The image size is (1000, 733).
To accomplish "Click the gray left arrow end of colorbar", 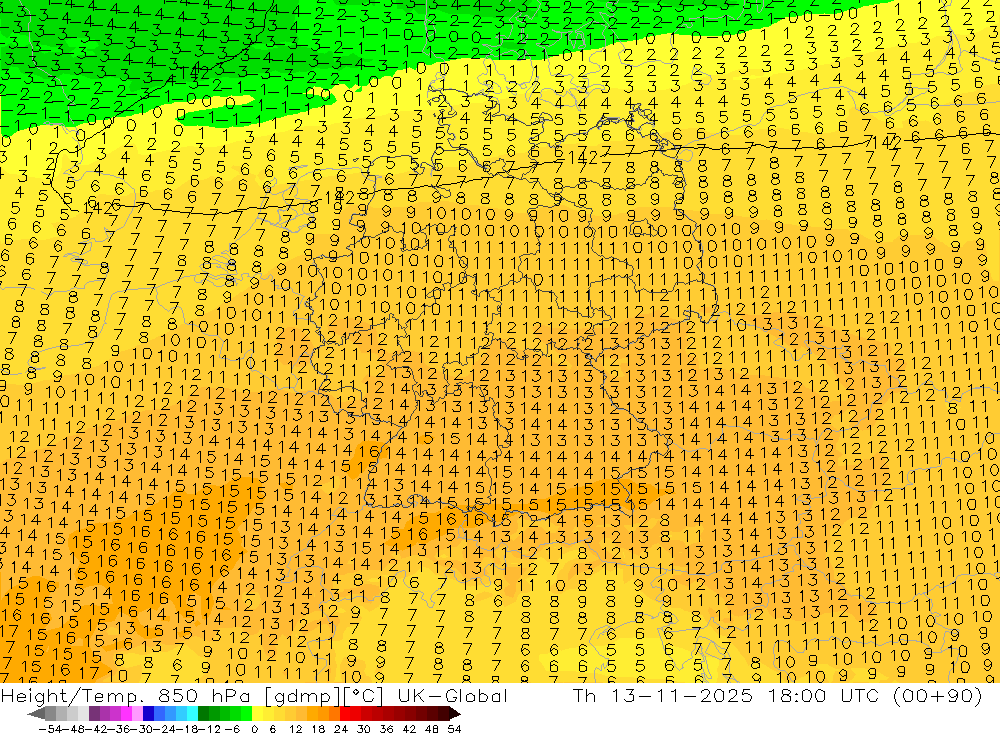I will [x=36, y=714].
